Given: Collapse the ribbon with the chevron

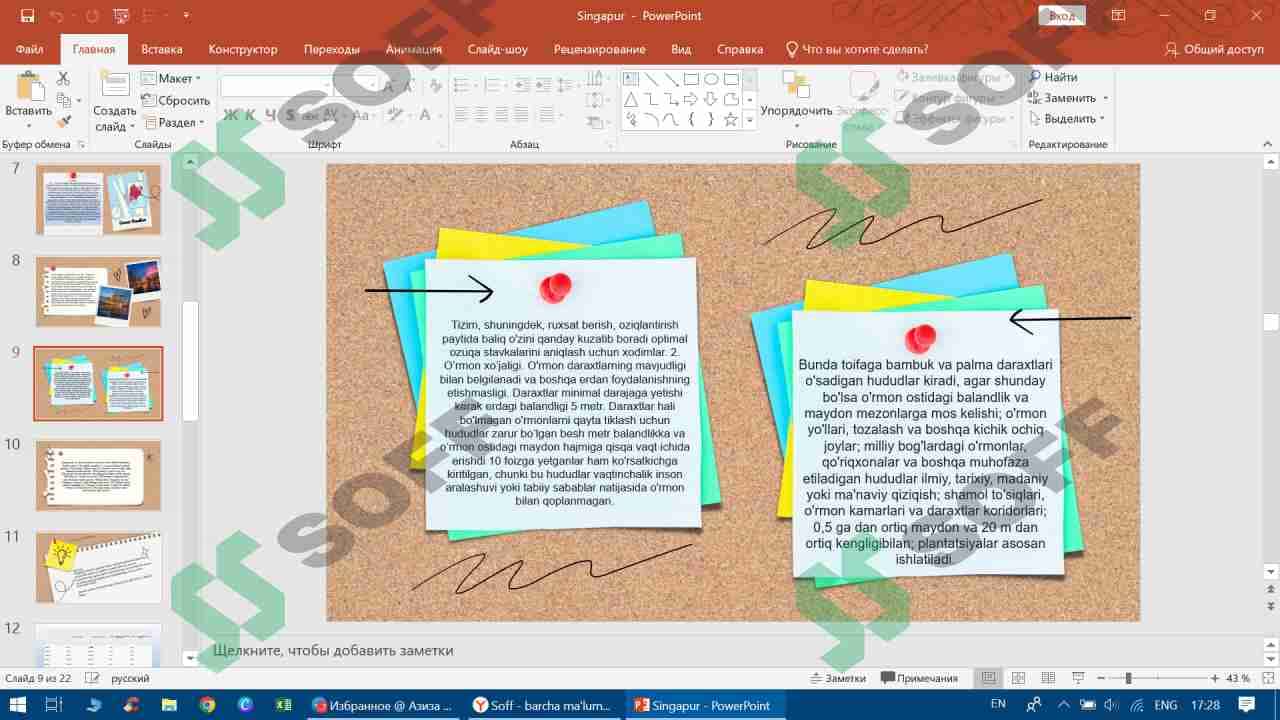Looking at the screenshot, I should (1267, 144).
